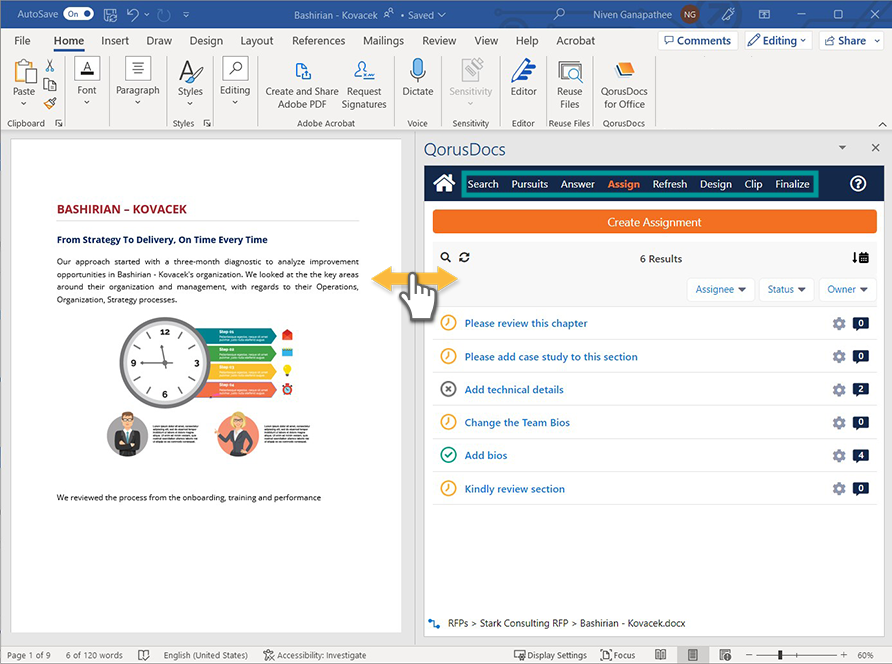Click the Cut scissors icon

click(50, 66)
